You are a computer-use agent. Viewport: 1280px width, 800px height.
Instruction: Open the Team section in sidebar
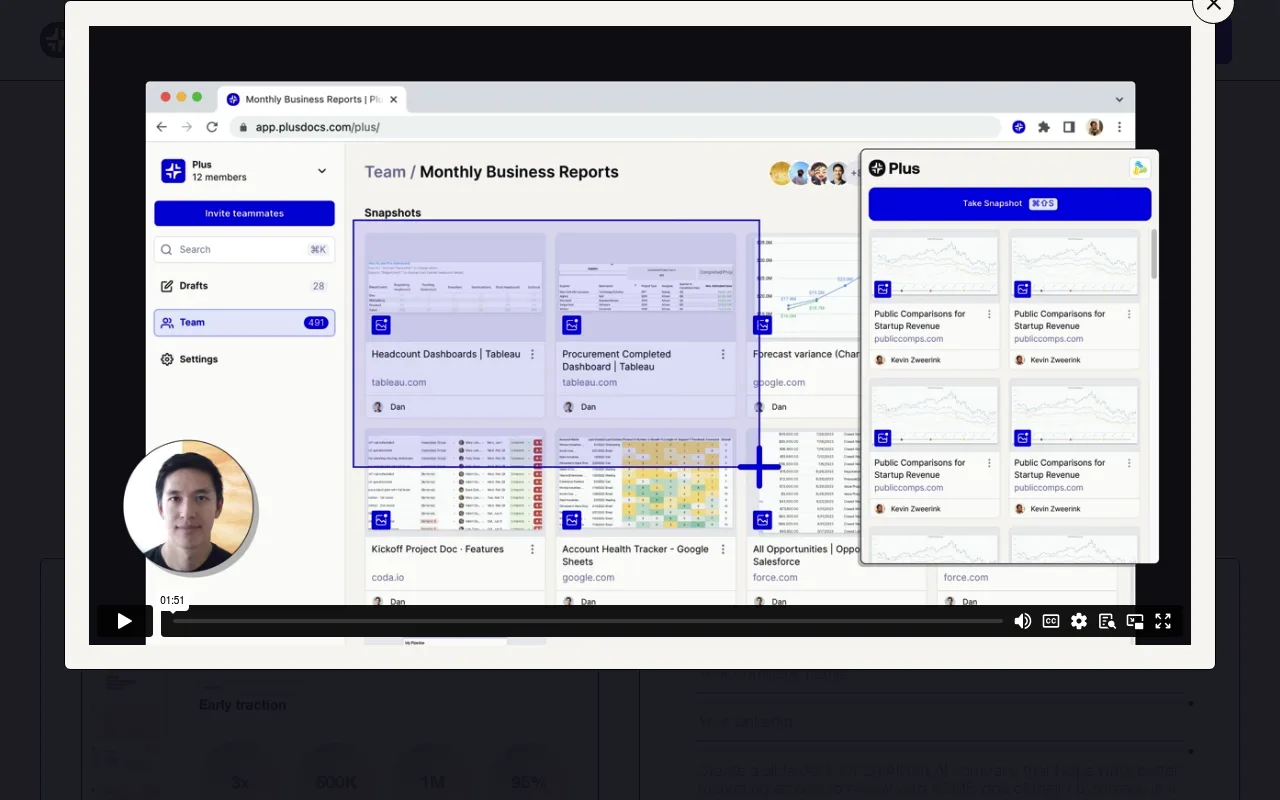tap(244, 322)
